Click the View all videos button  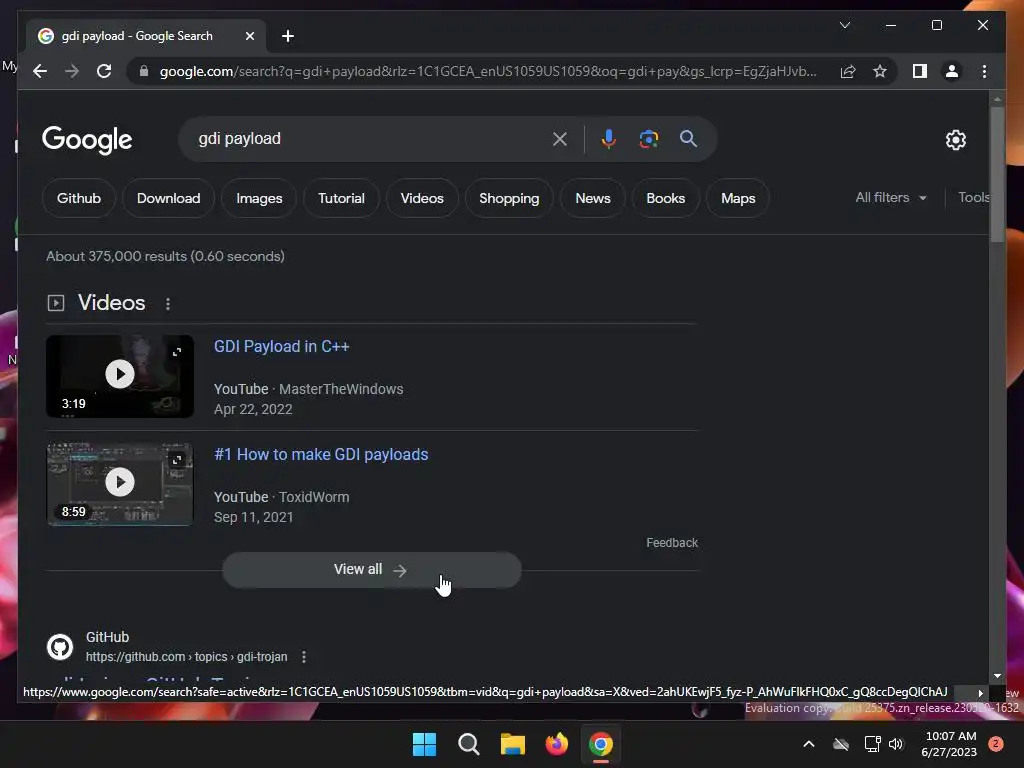[372, 569]
